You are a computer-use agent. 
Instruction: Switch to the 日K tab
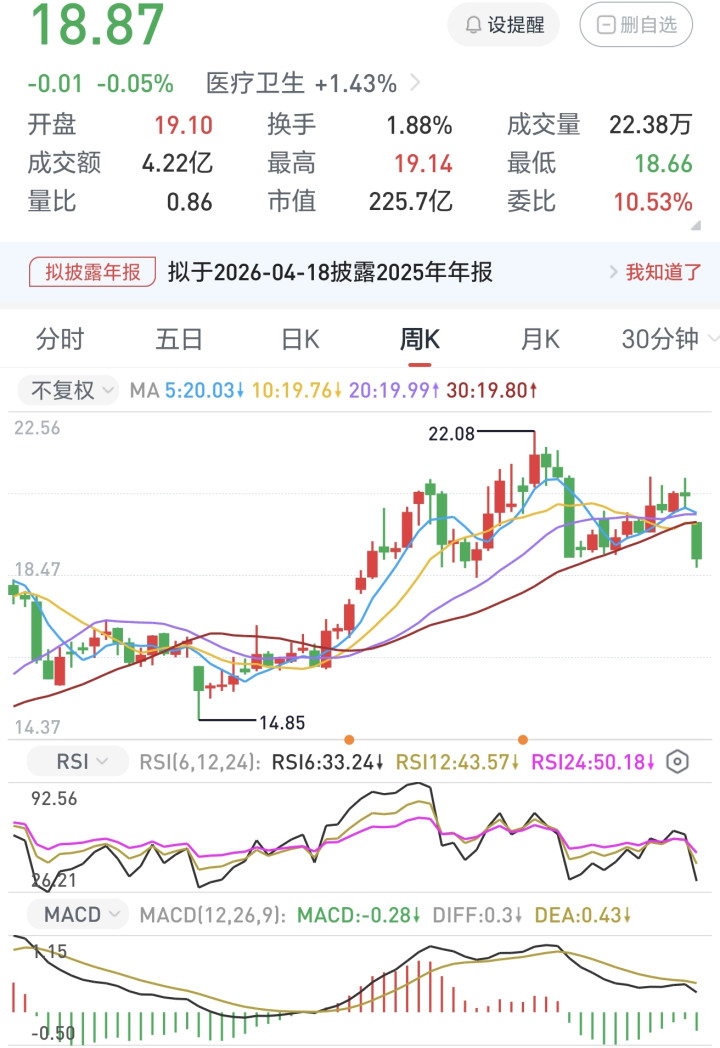tap(300, 339)
